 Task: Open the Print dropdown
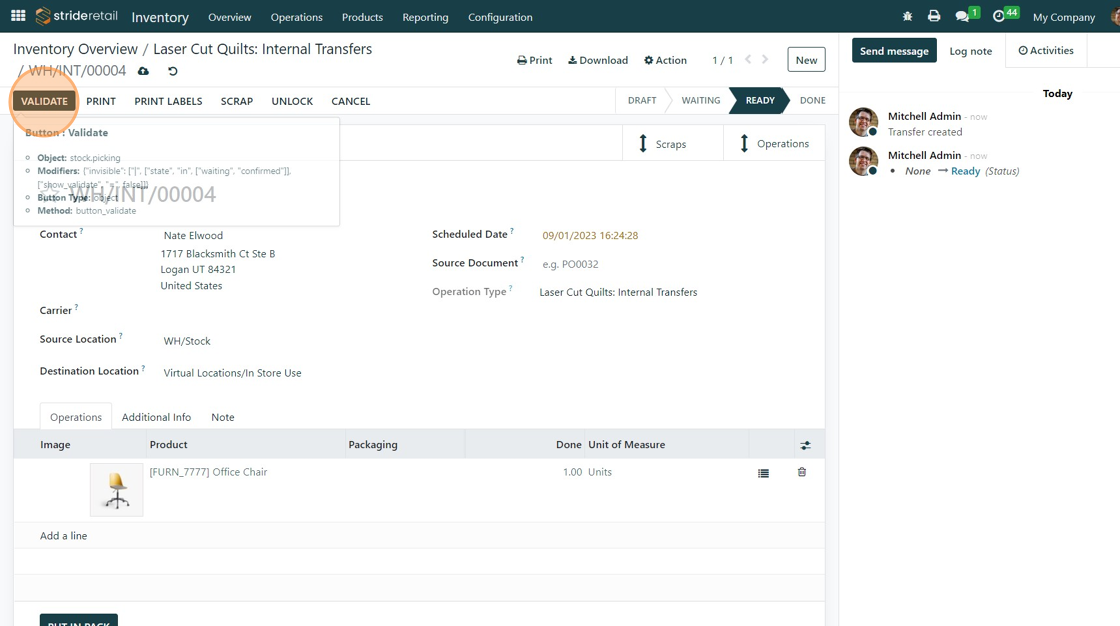coord(534,60)
